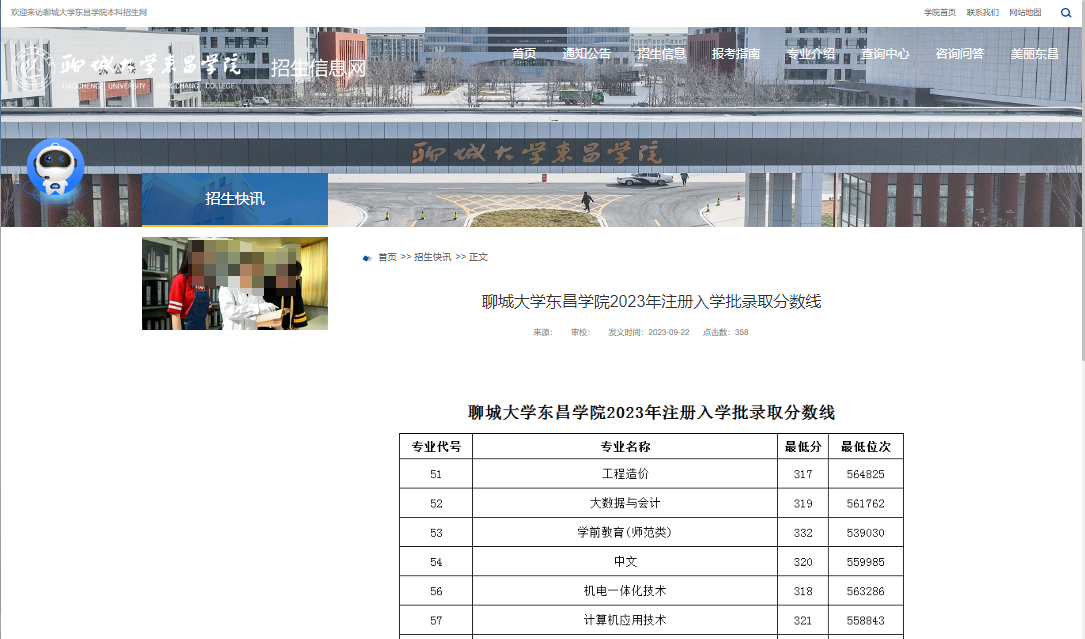The image size is (1085, 639).
Task: Click the article title 聊城大学东昌学院2023年注册入学批录取分数线
Action: [651, 302]
